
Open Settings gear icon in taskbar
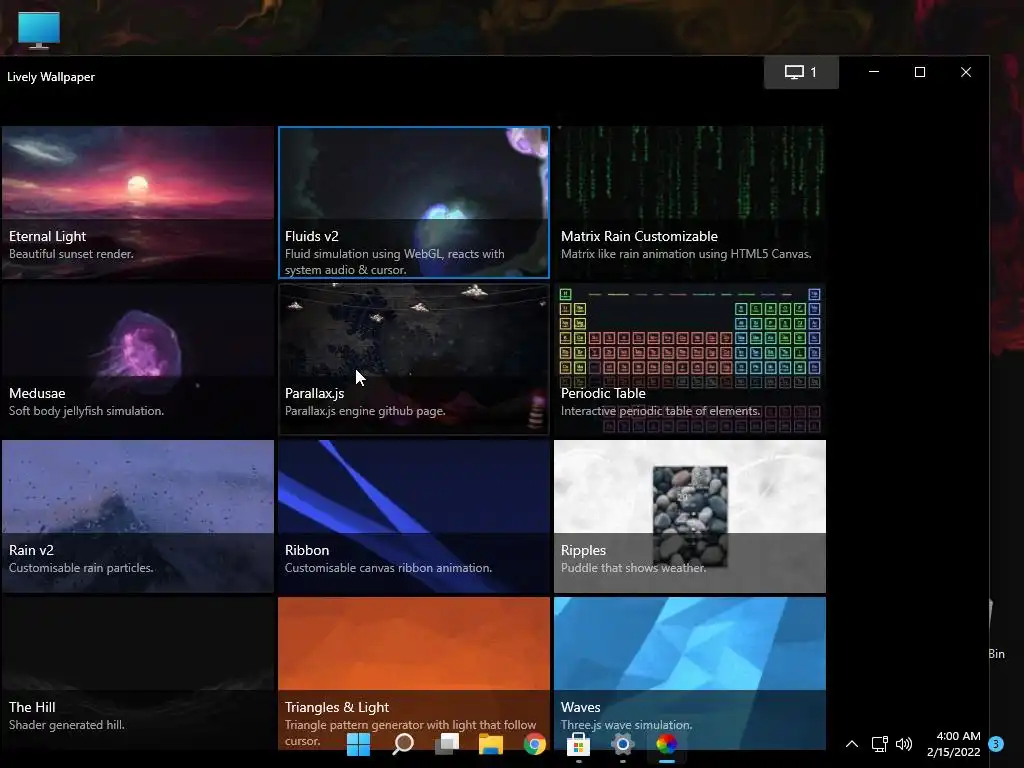coord(622,744)
